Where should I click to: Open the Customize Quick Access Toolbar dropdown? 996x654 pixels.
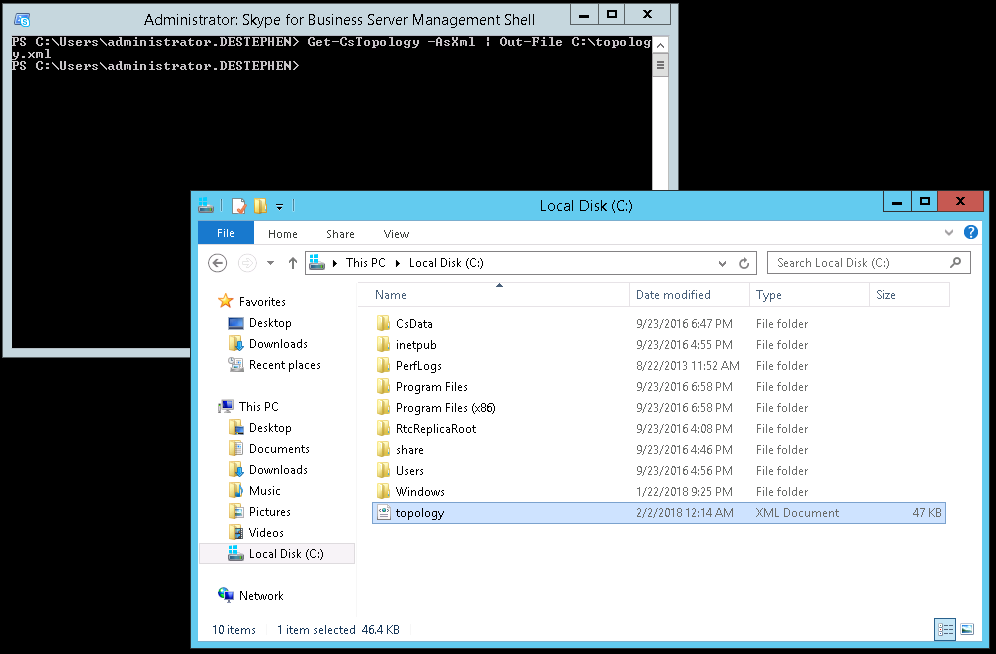pos(279,206)
